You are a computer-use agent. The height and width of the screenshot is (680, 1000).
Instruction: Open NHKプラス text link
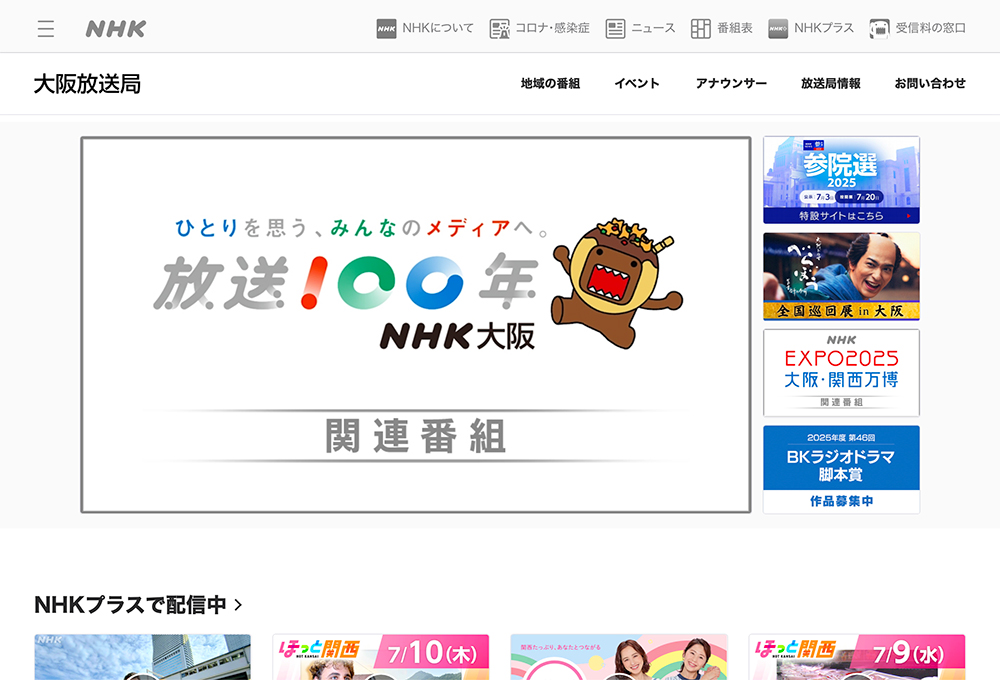tap(824, 28)
